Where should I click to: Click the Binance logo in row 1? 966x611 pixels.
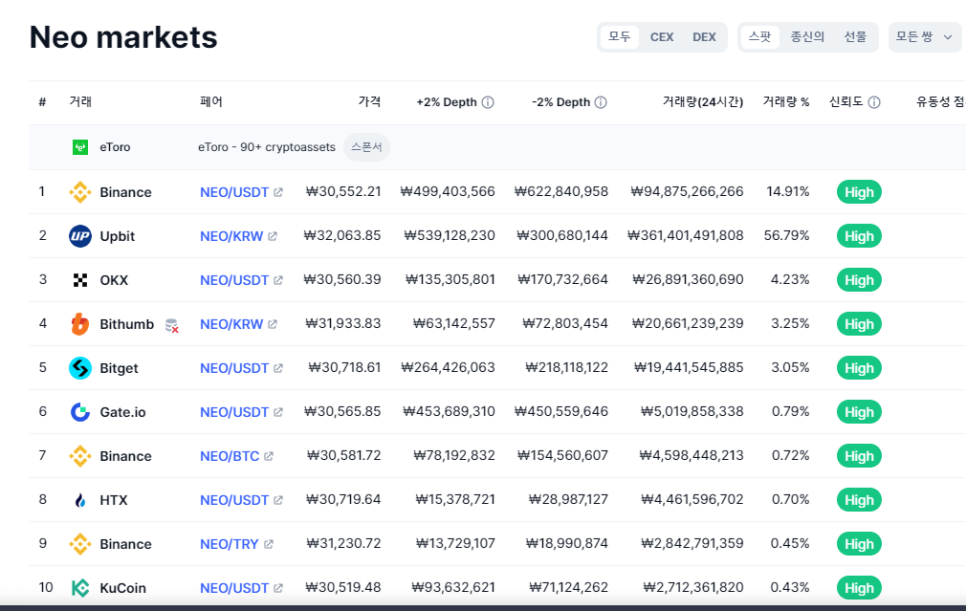[80, 192]
